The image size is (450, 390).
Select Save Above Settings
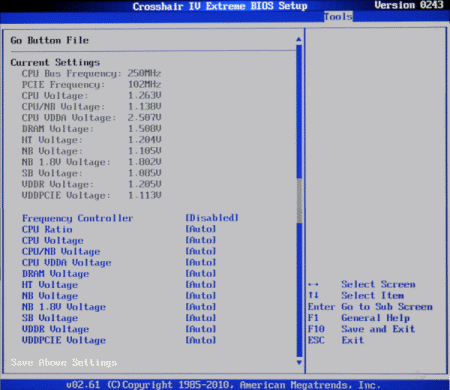[64, 362]
